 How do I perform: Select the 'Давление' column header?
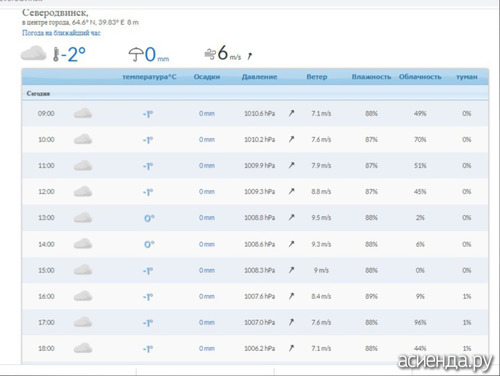point(259,77)
